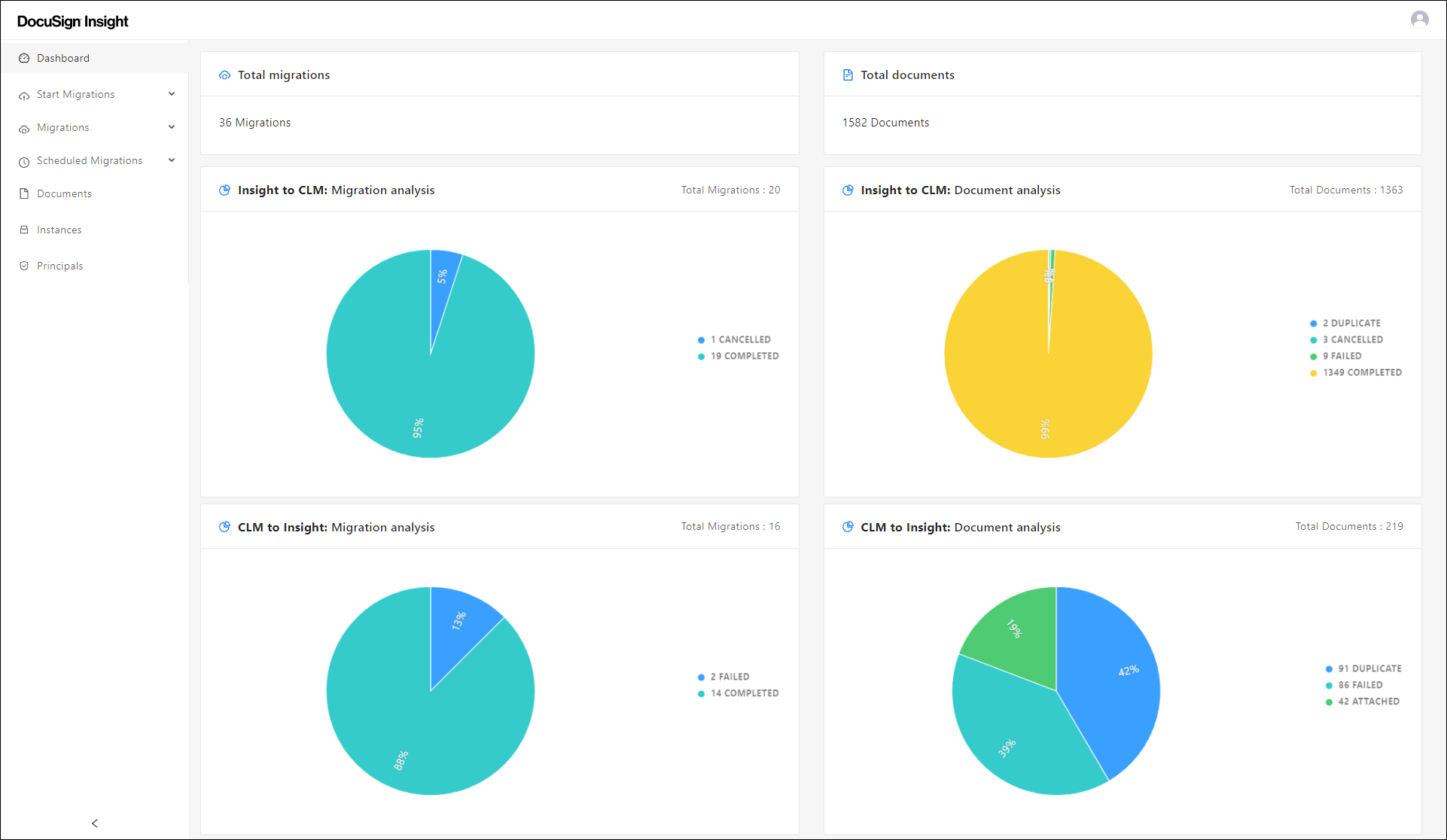Click the Scheduled Migrations clock icon

[25, 160]
